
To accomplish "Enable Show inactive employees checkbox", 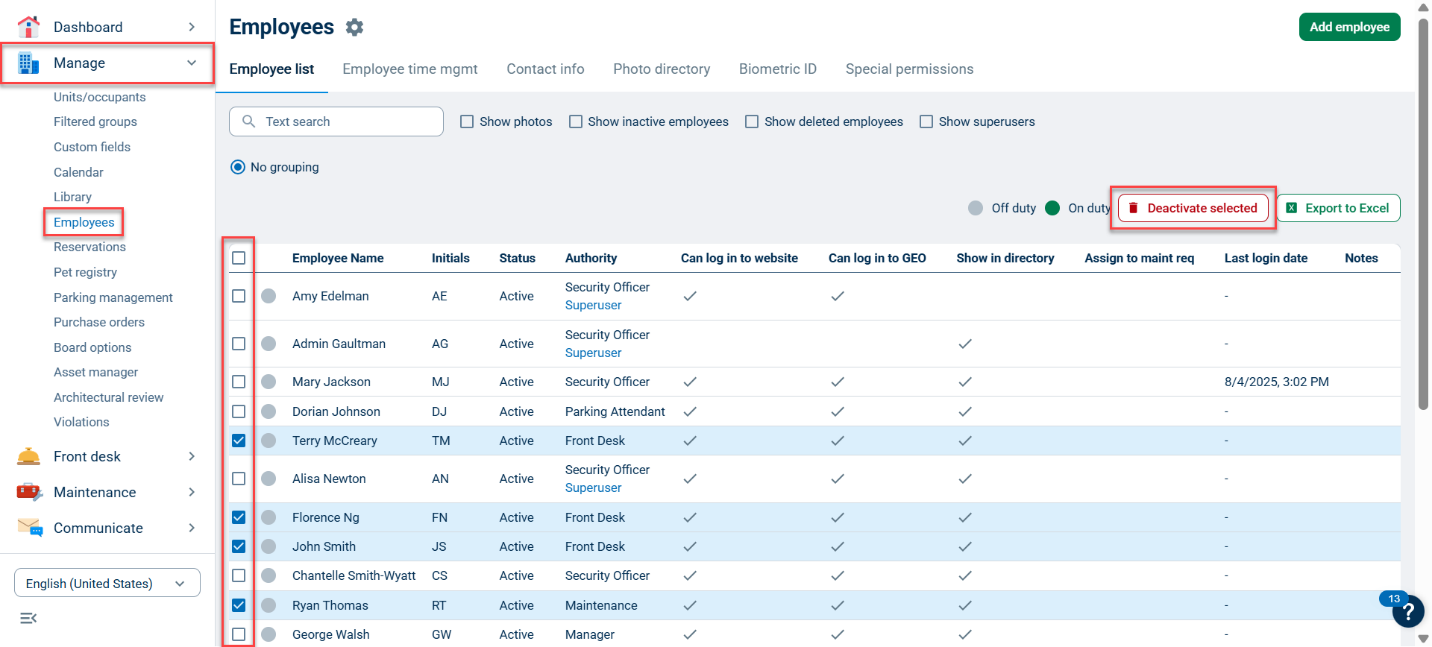I will tap(576, 121).
